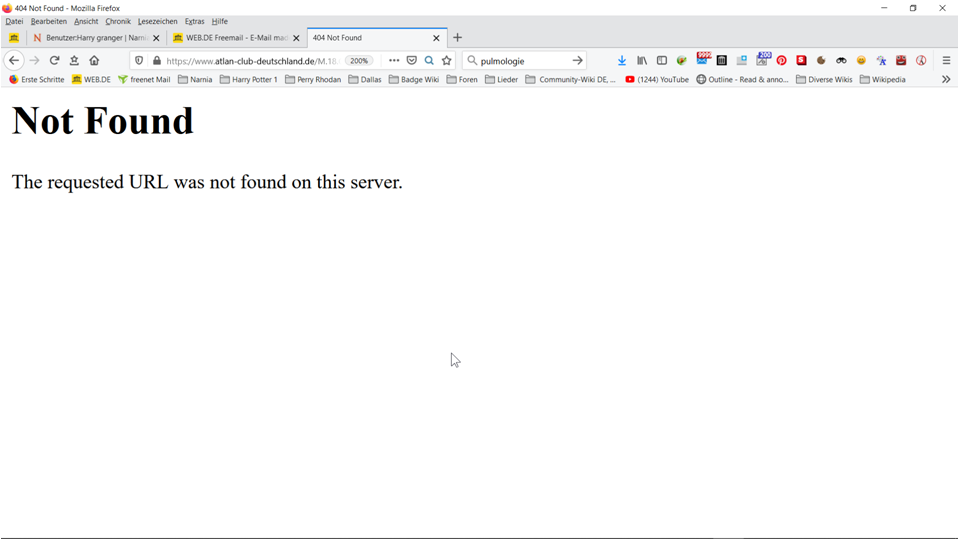
Task: Open the Outline - Read & anno bookmark
Action: [x=742, y=80]
